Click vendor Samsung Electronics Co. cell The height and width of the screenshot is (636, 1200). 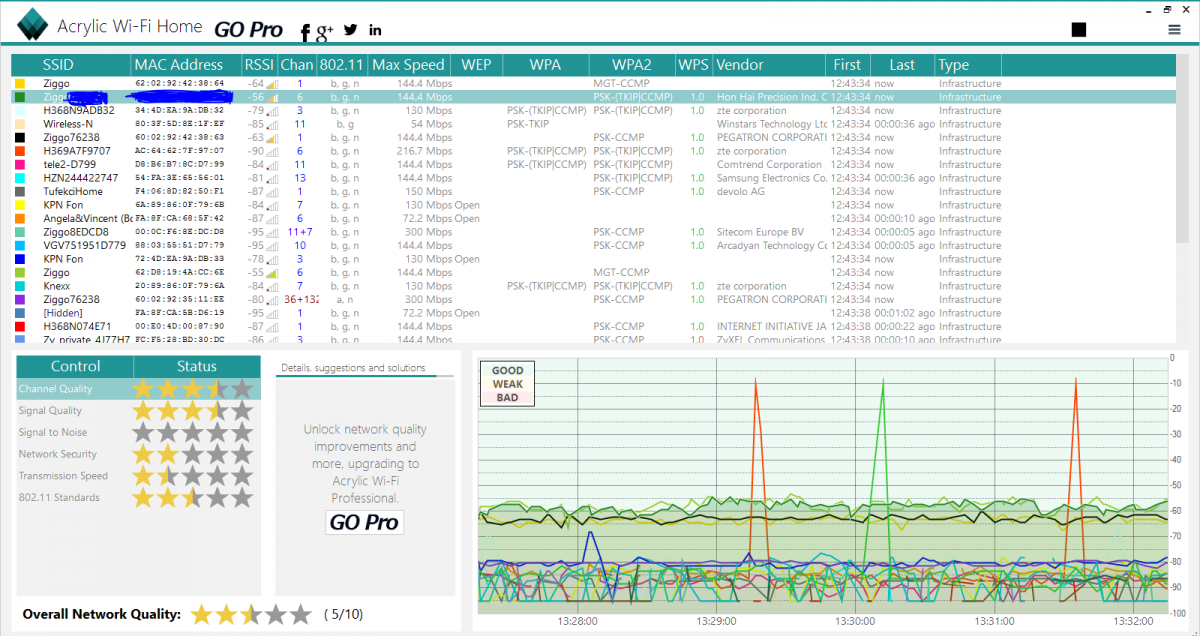click(x=772, y=178)
